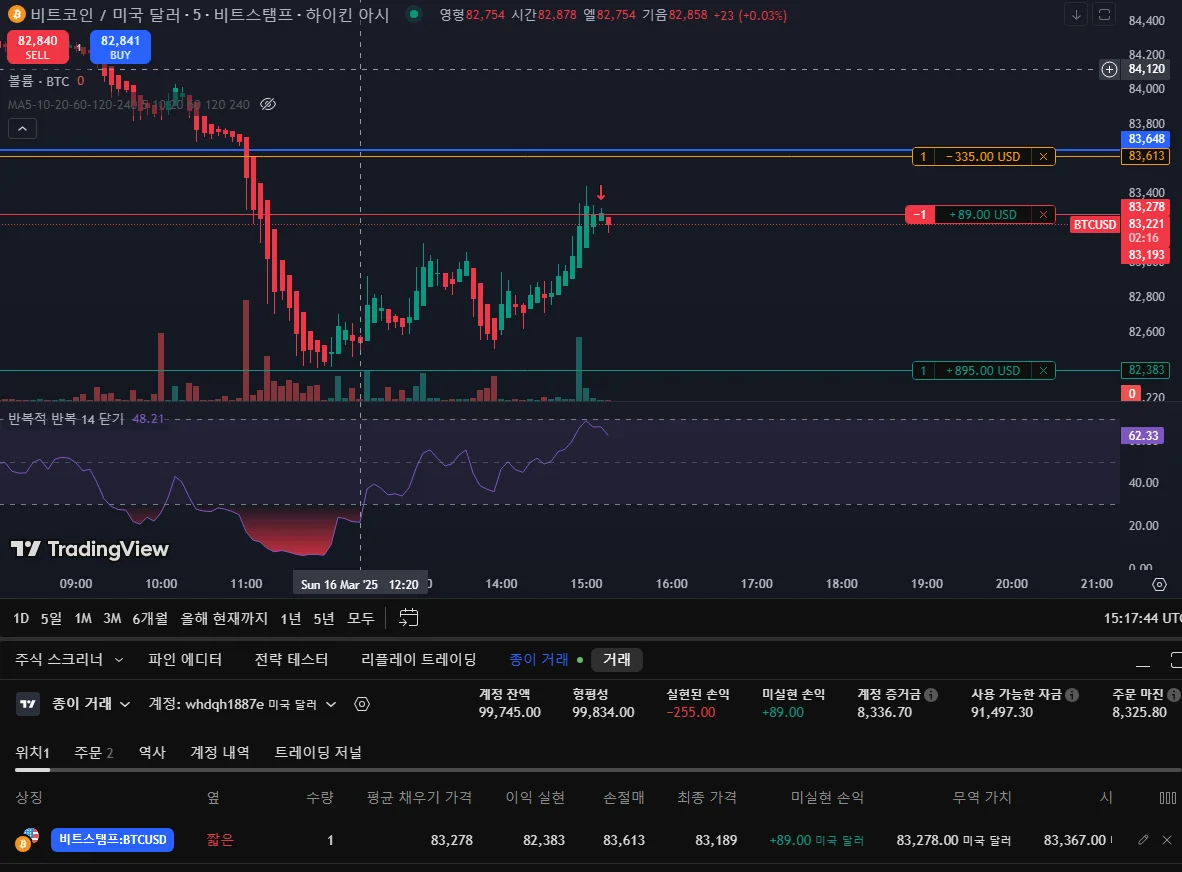The width and height of the screenshot is (1182, 872).
Task: Collapse the indicator legend with the chevron button
Action: [x=23, y=129]
